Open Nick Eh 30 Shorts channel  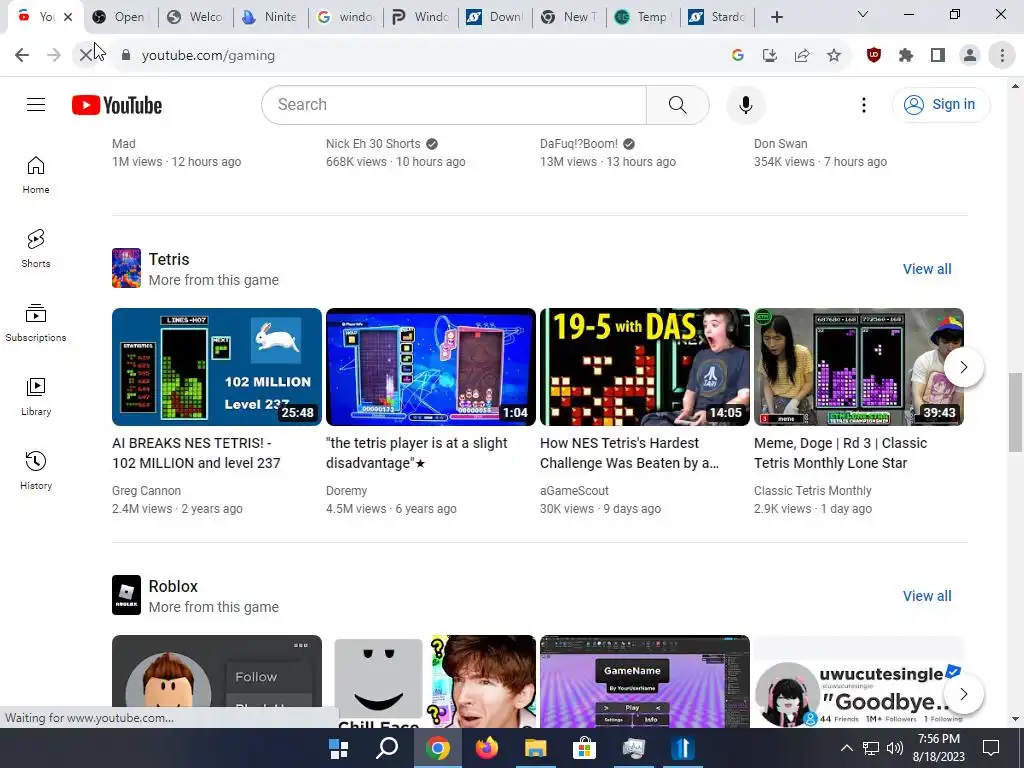[x=373, y=144]
